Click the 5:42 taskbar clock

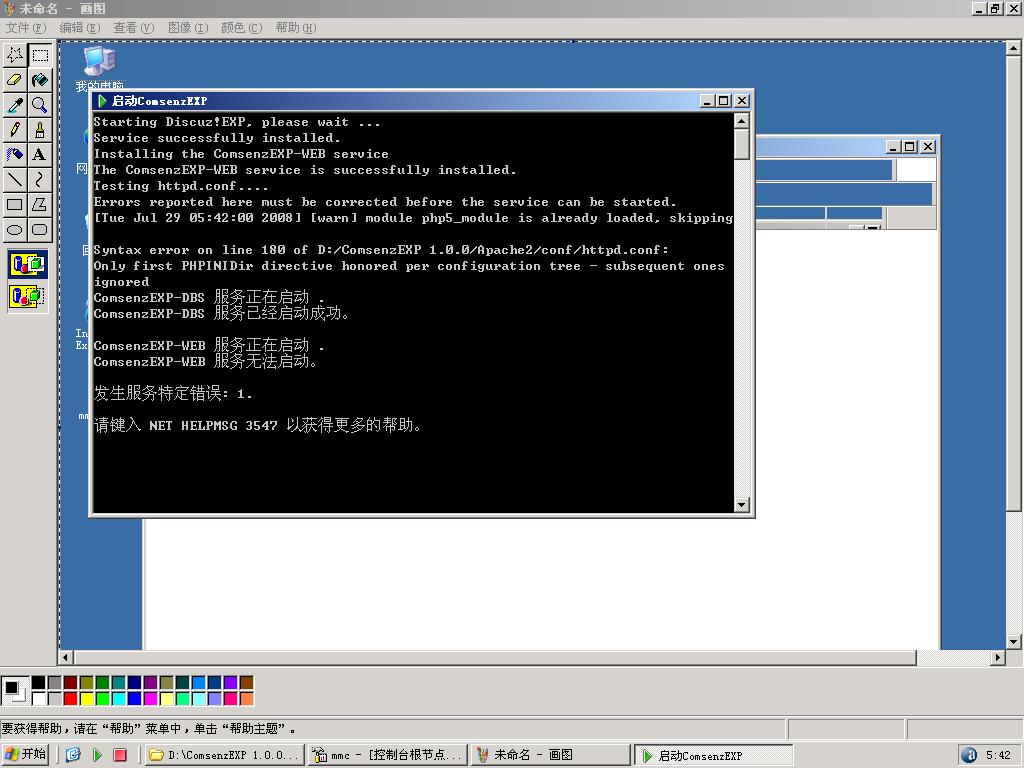(999, 755)
